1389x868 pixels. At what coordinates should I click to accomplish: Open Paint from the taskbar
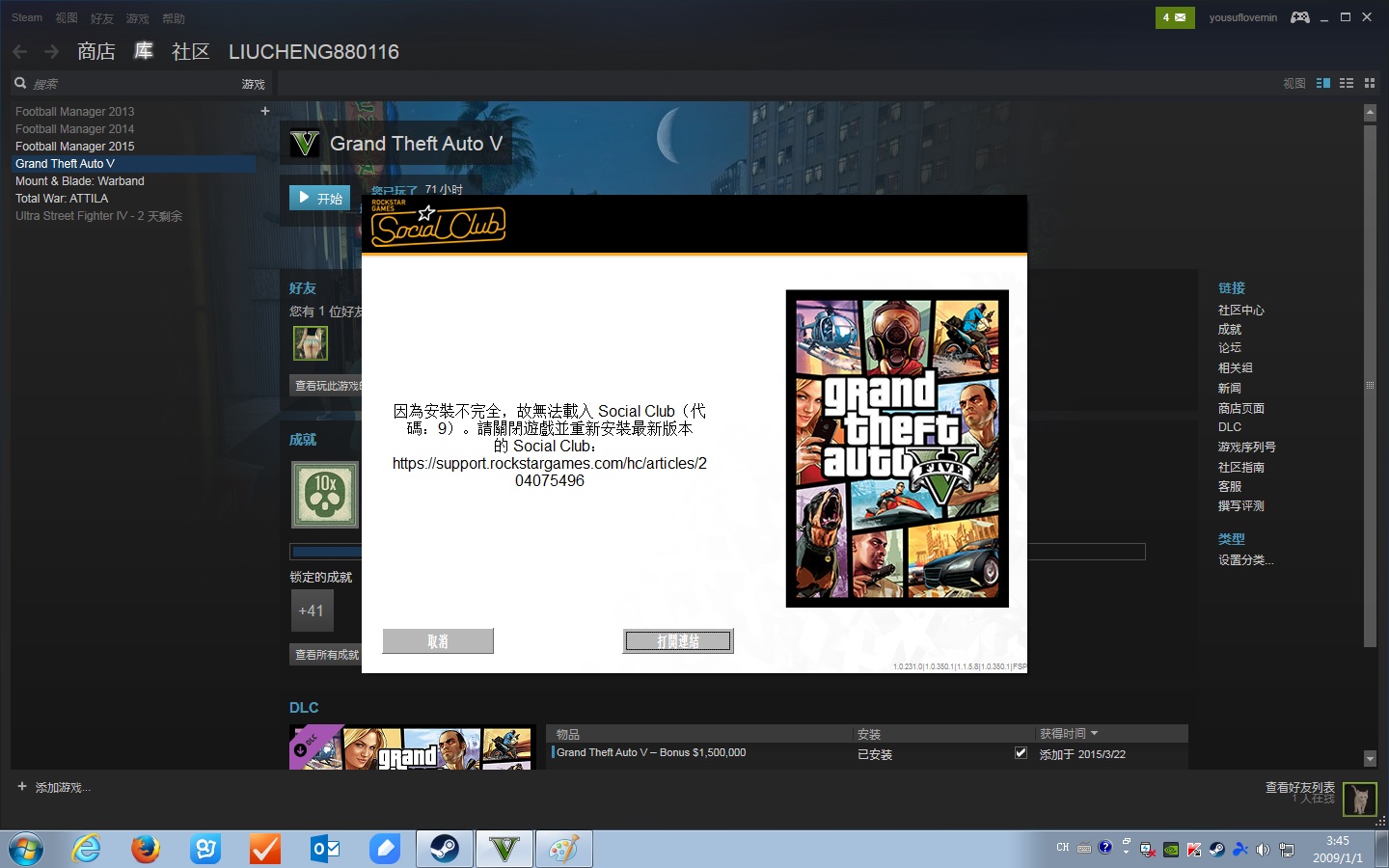pyautogui.click(x=563, y=850)
